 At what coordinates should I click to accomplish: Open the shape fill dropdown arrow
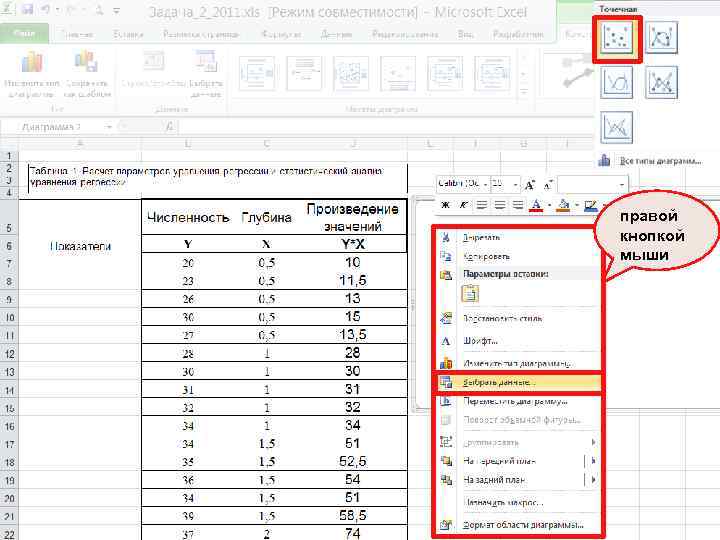[x=577, y=205]
